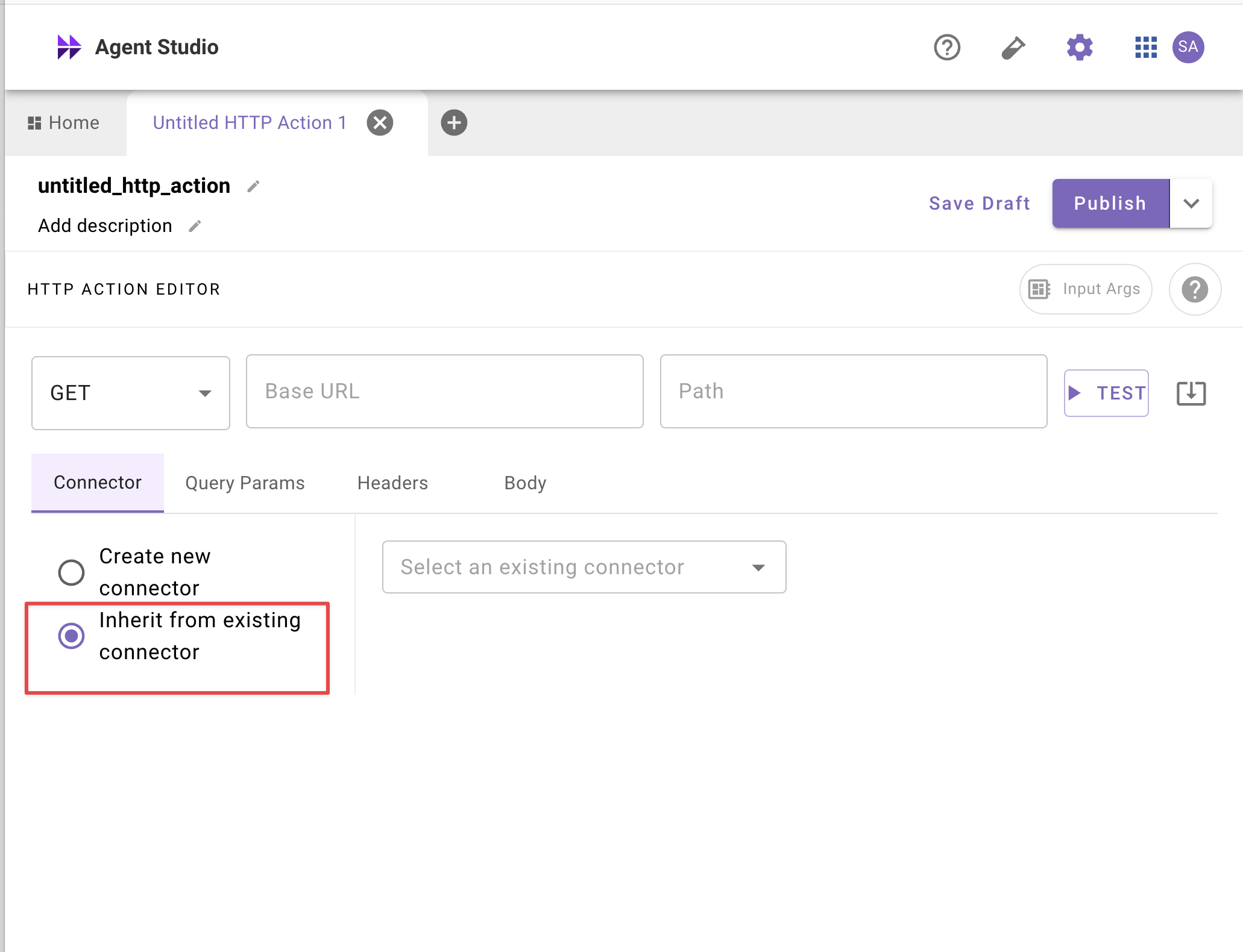This screenshot has height=952, width=1243.
Task: Select Create new connector radio button
Action: (71, 572)
